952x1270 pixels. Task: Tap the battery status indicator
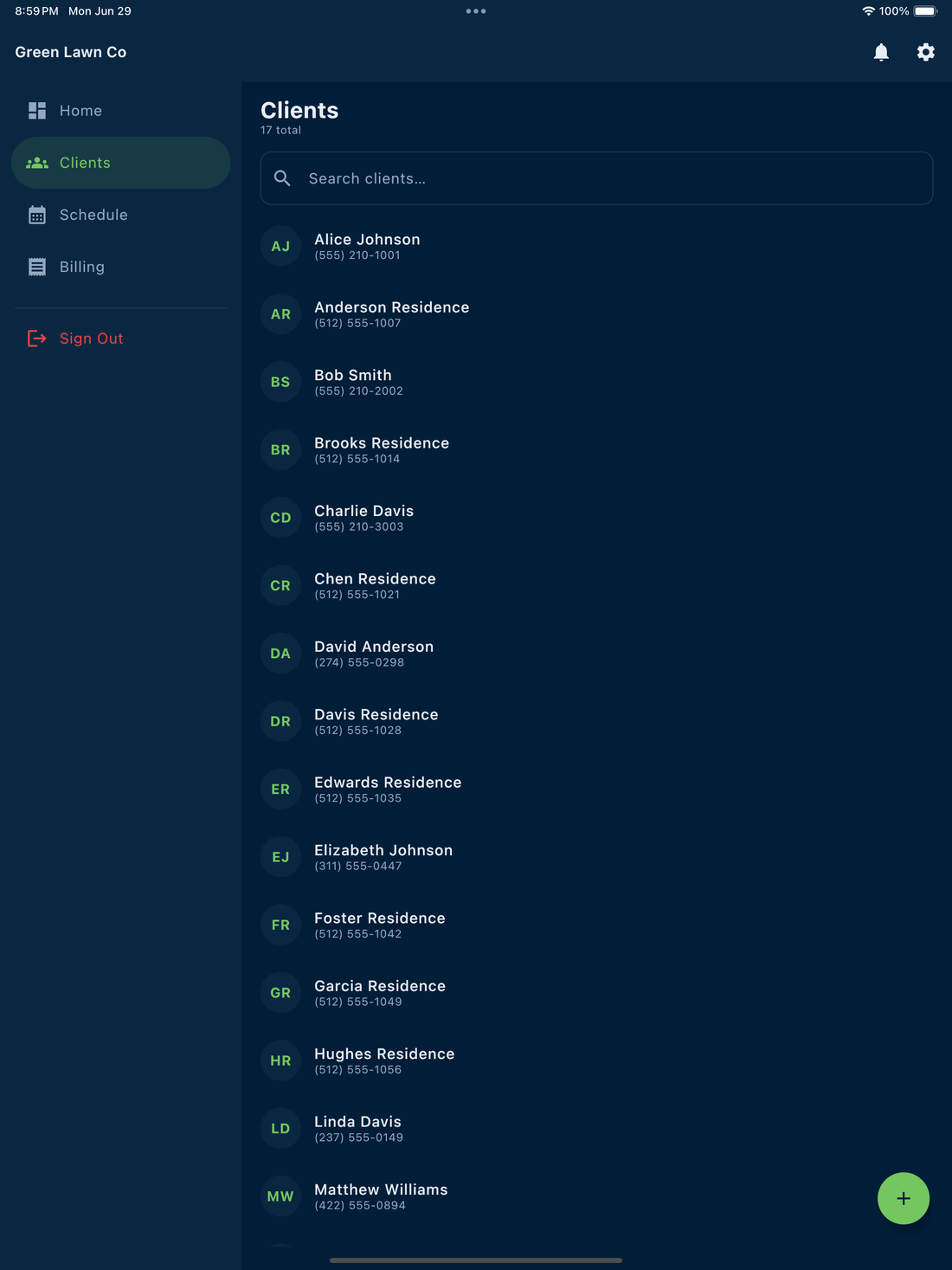[x=925, y=11]
